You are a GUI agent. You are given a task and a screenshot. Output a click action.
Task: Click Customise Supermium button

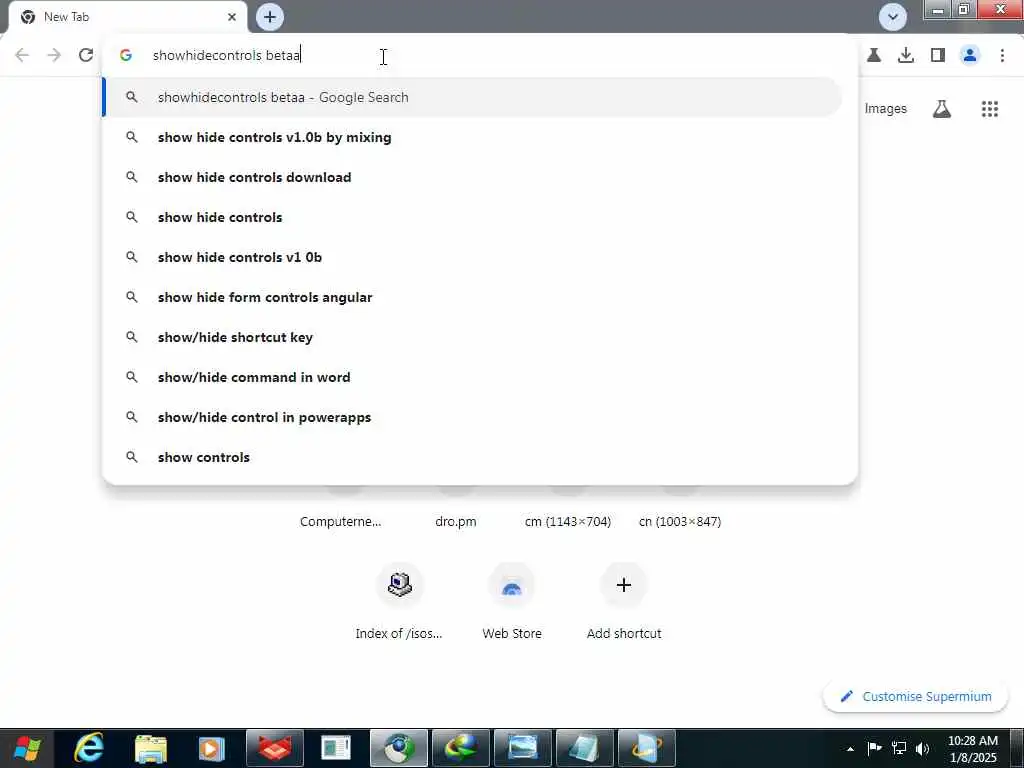tap(916, 696)
